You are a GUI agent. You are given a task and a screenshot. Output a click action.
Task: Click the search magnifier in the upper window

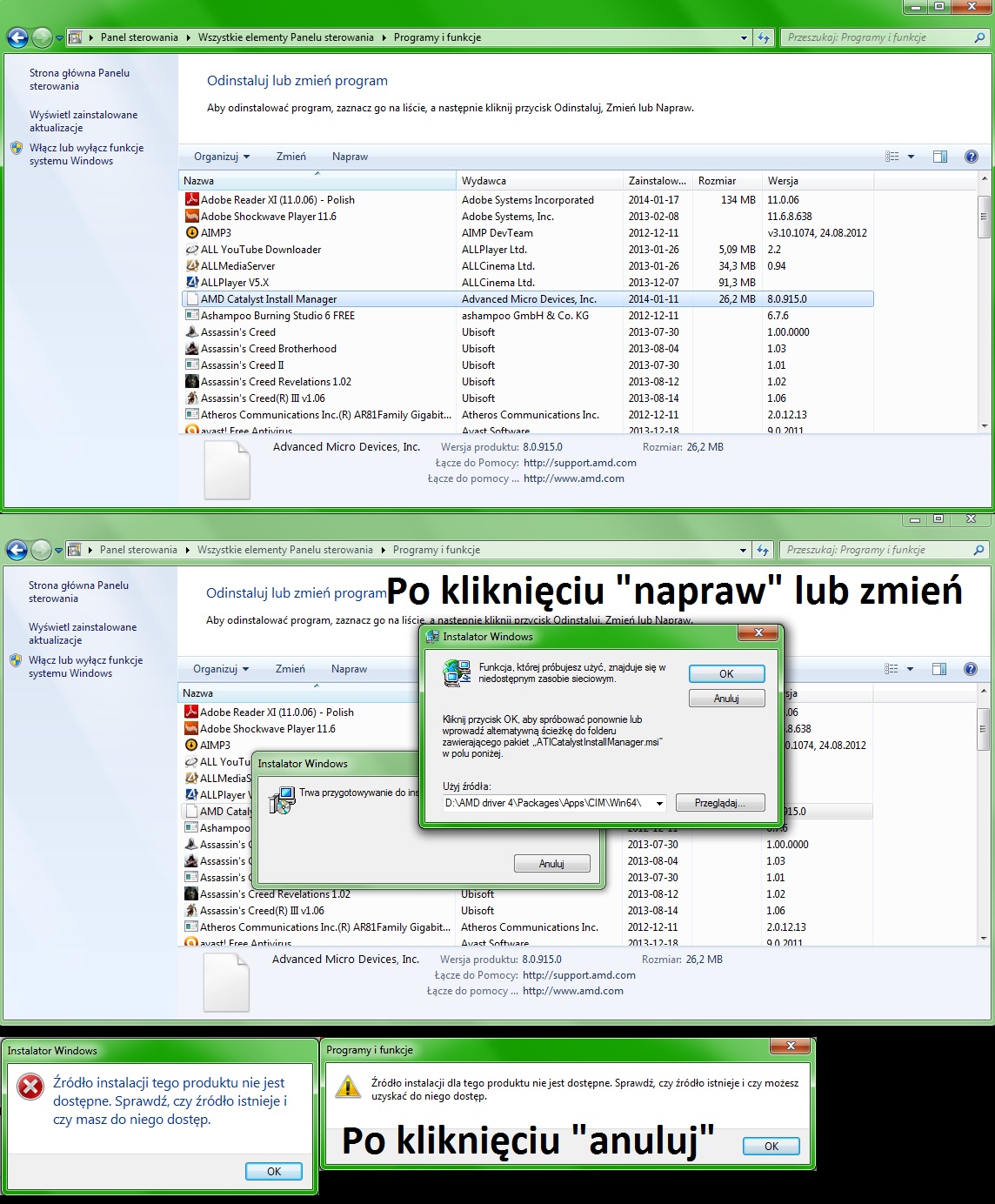[979, 37]
